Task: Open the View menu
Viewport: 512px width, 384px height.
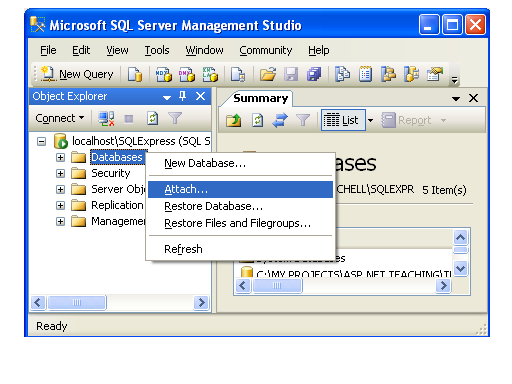Action: tap(117, 50)
